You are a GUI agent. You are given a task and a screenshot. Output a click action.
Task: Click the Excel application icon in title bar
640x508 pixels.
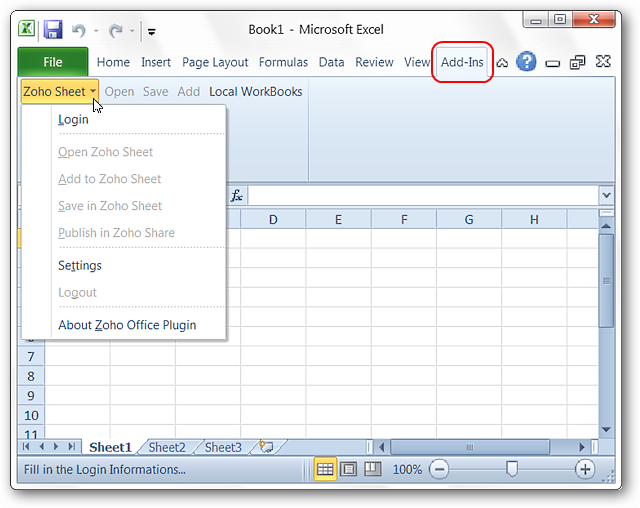point(27,29)
